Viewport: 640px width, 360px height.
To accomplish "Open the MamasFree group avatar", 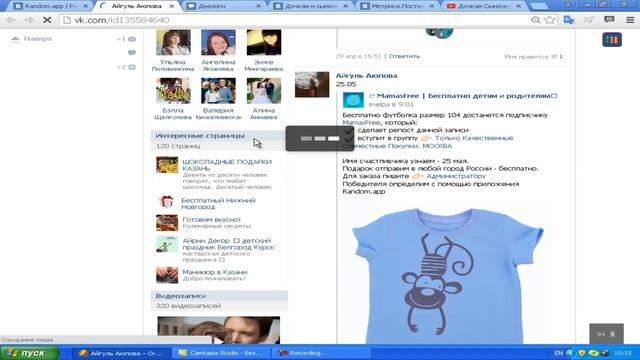I will click(353, 100).
